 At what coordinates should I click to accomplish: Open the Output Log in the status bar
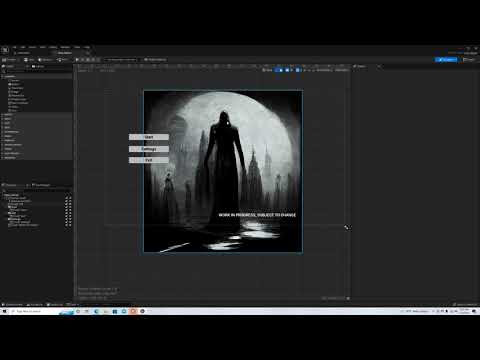coord(55,305)
